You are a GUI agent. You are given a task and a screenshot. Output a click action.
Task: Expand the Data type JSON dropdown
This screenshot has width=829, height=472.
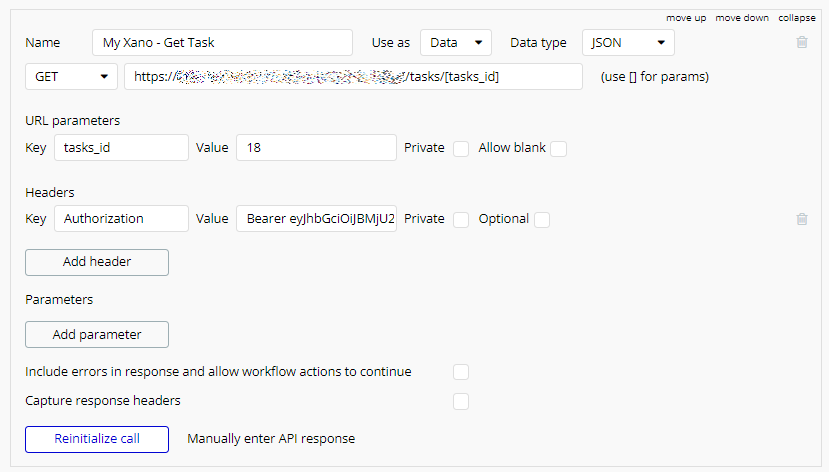tap(628, 43)
